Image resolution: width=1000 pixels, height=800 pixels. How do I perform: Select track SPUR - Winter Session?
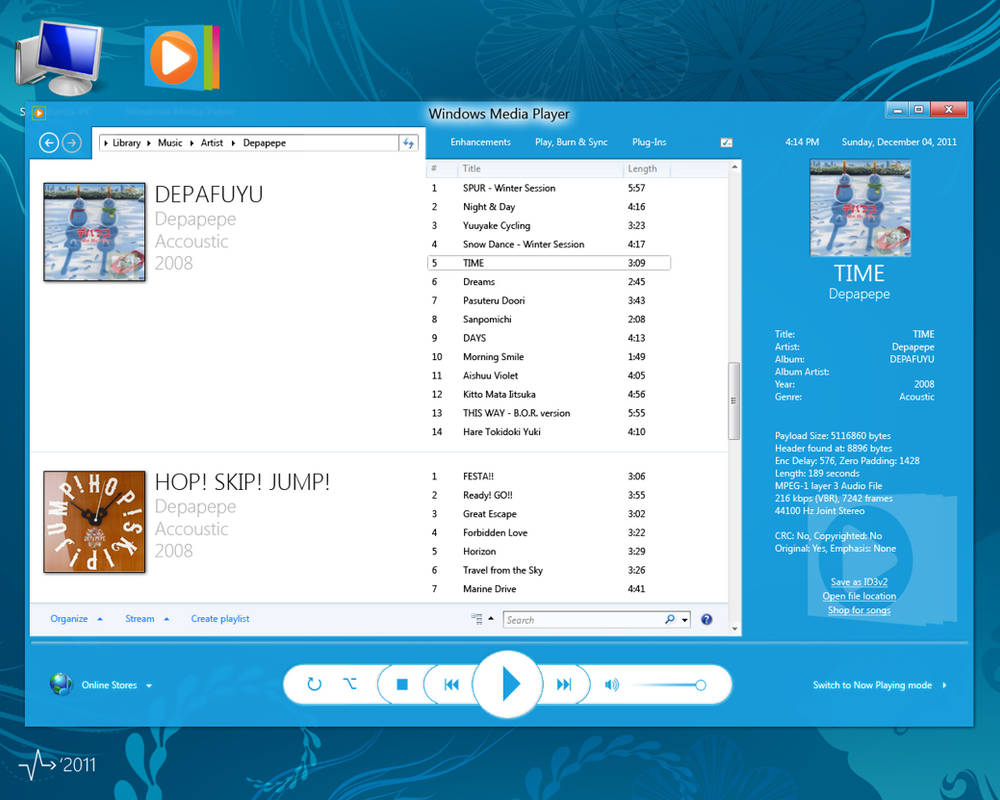548,188
